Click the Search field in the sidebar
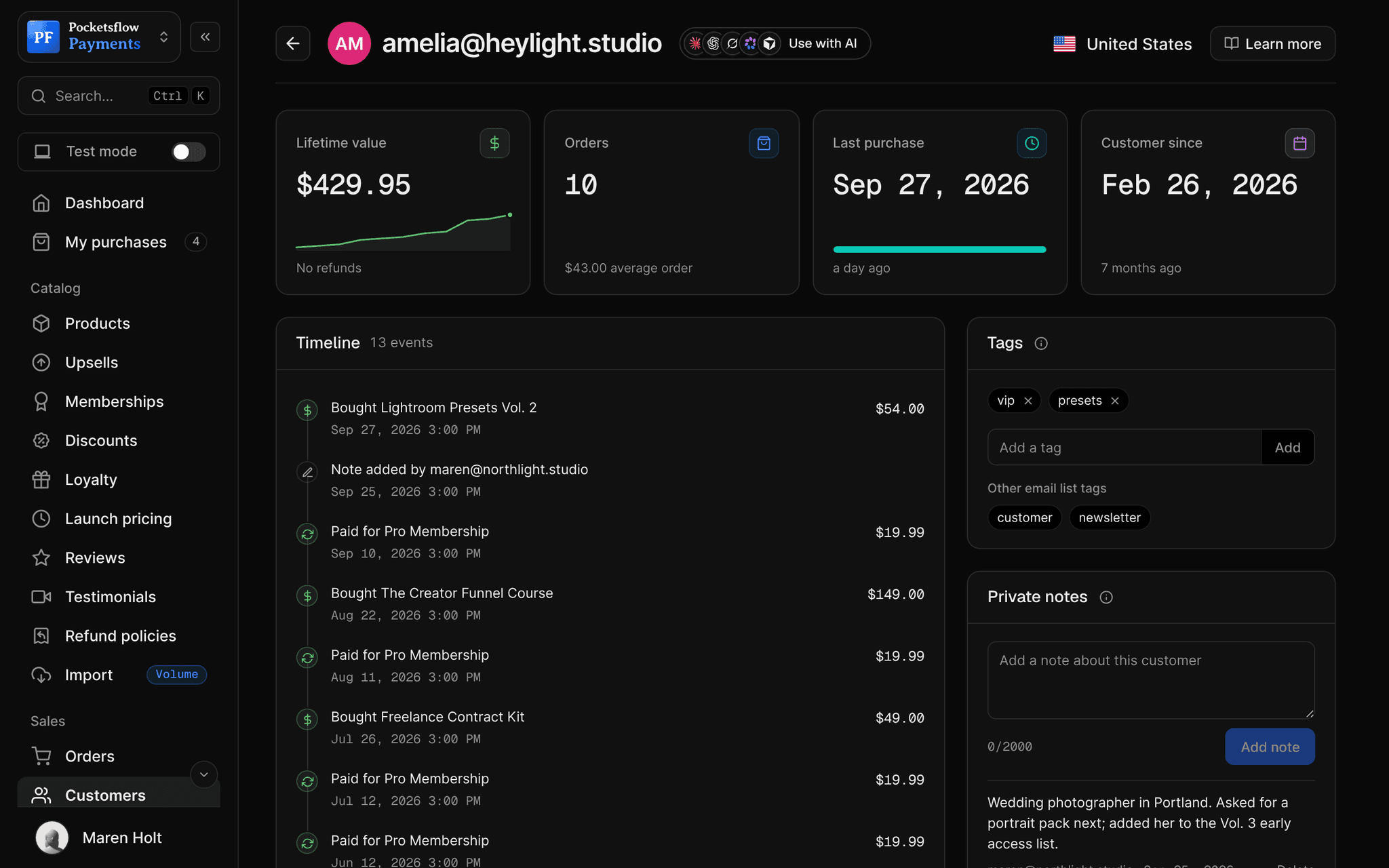Viewport: 1389px width, 868px height. coord(119,96)
